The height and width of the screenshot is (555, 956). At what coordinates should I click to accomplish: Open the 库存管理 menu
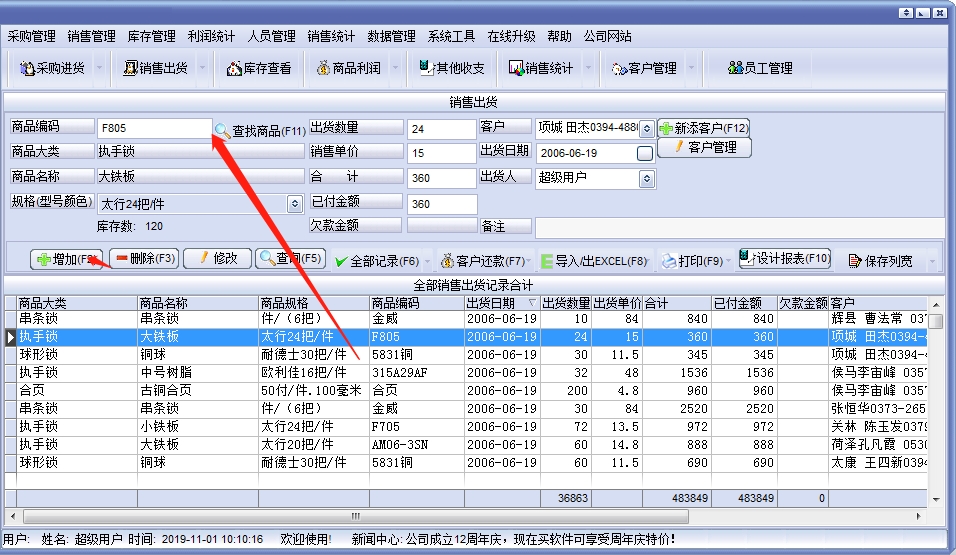151,36
